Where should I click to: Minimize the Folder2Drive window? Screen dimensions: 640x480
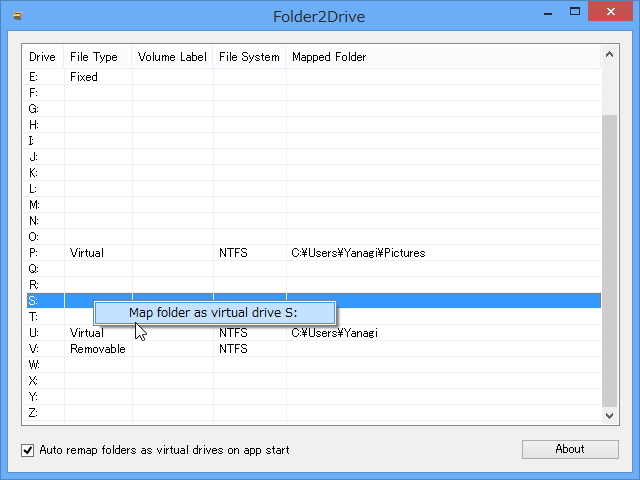pyautogui.click(x=548, y=14)
